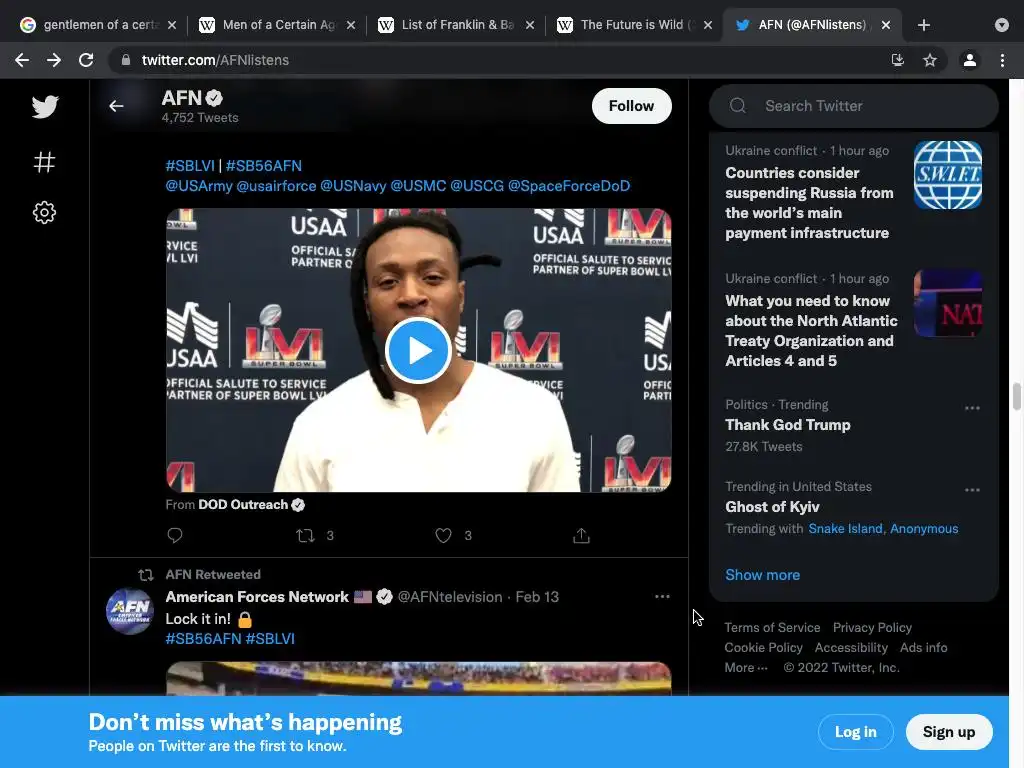1024x768 pixels.
Task: Open the Snake Island trending link
Action: [x=845, y=528]
